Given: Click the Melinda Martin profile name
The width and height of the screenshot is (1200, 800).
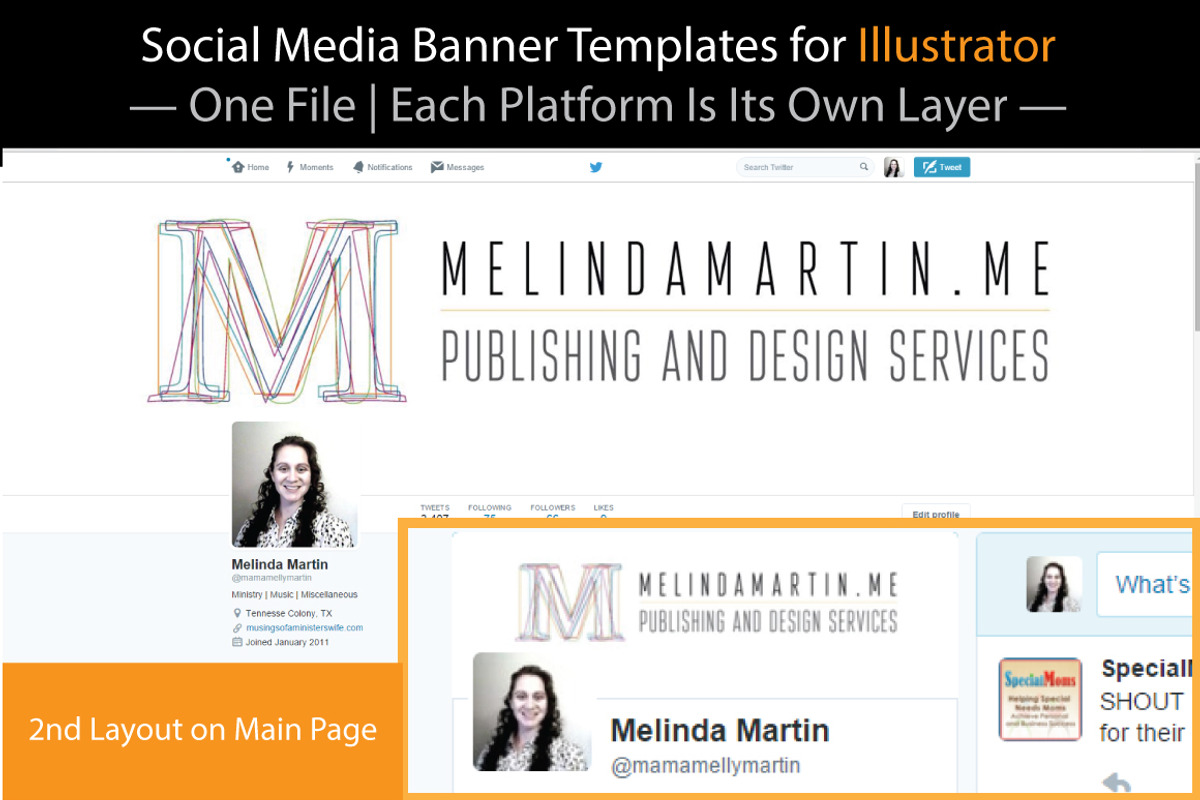Looking at the screenshot, I should pyautogui.click(x=280, y=564).
